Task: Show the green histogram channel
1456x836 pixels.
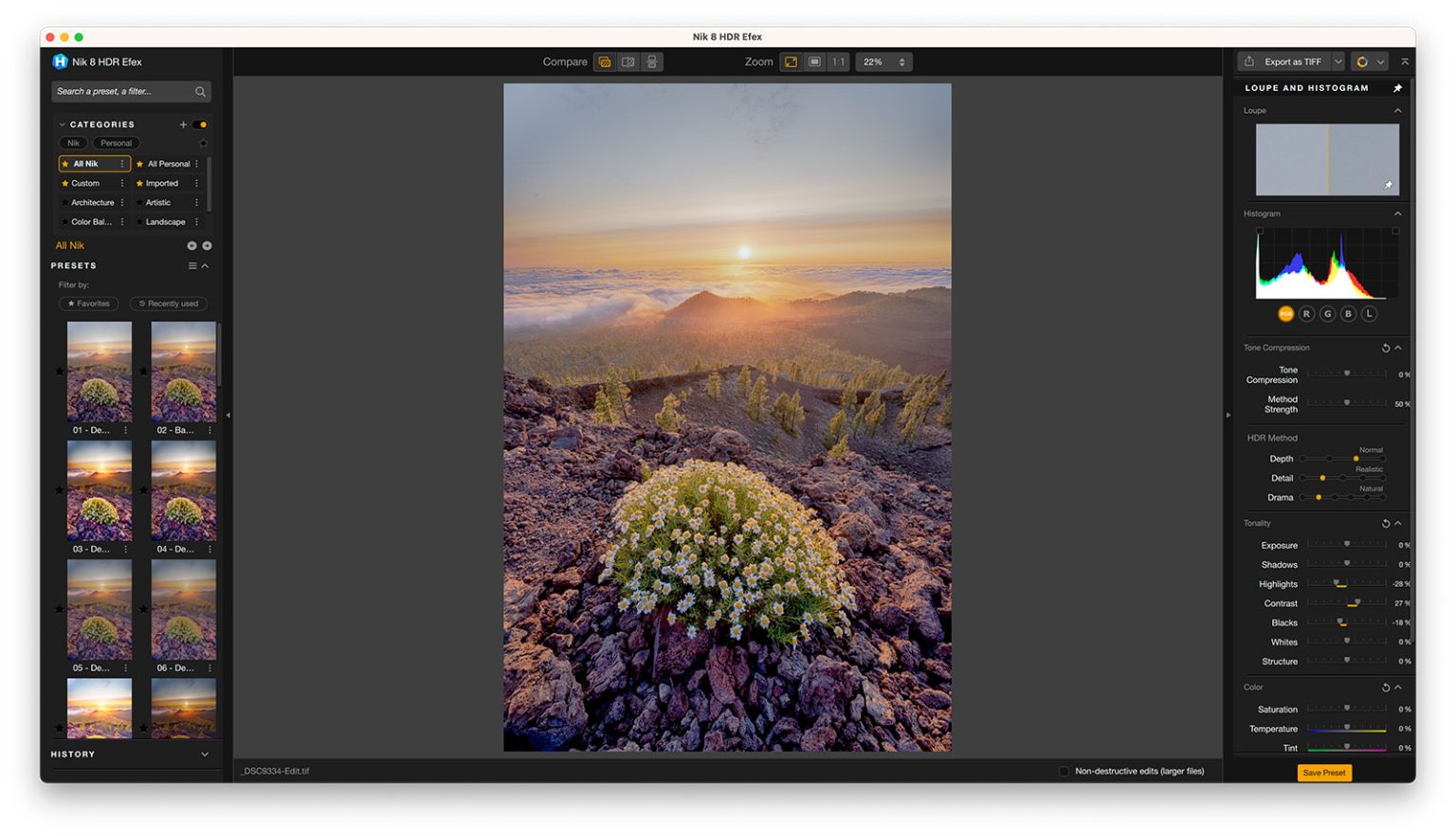Action: [x=1327, y=314]
